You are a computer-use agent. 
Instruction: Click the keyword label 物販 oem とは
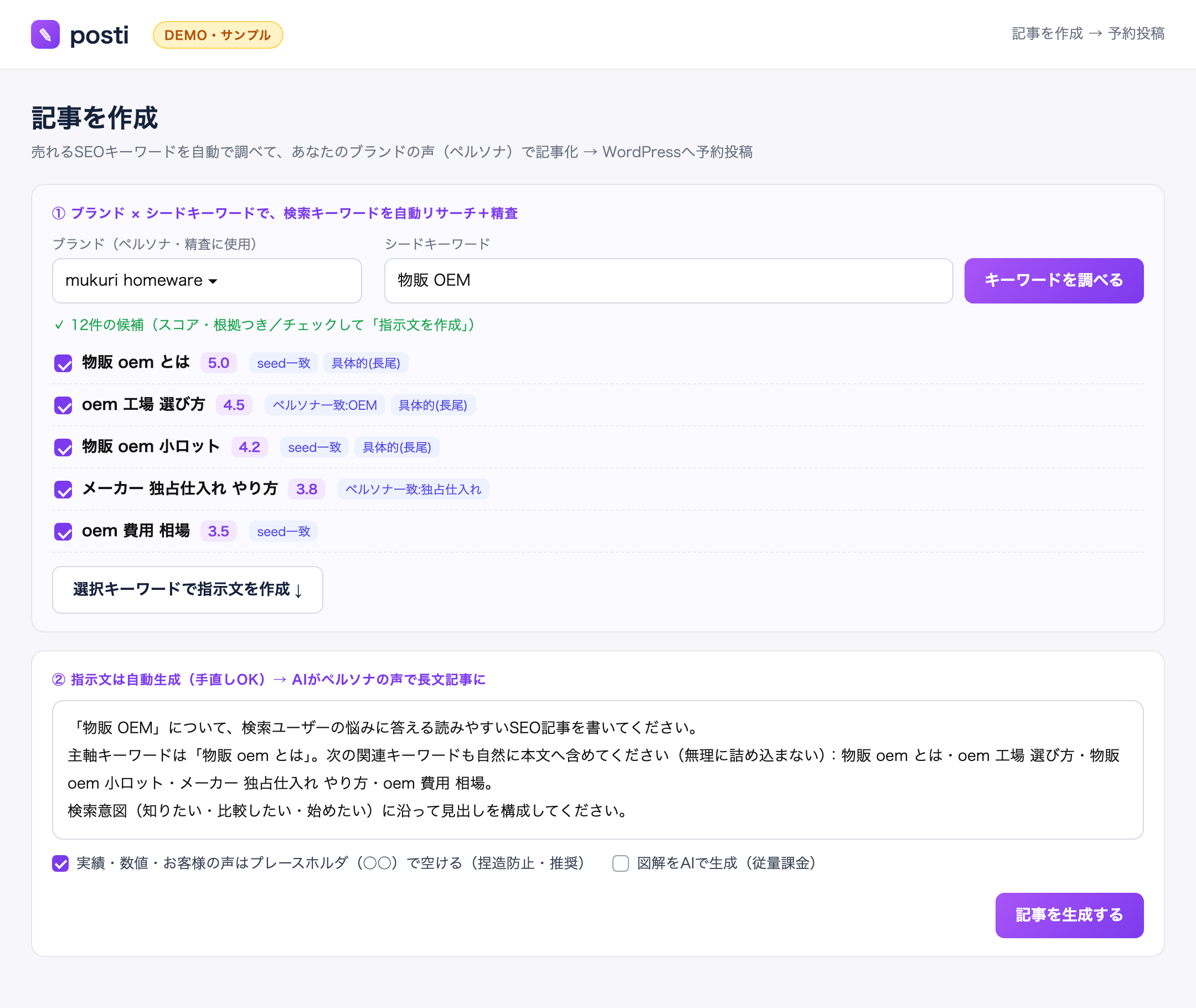click(135, 362)
